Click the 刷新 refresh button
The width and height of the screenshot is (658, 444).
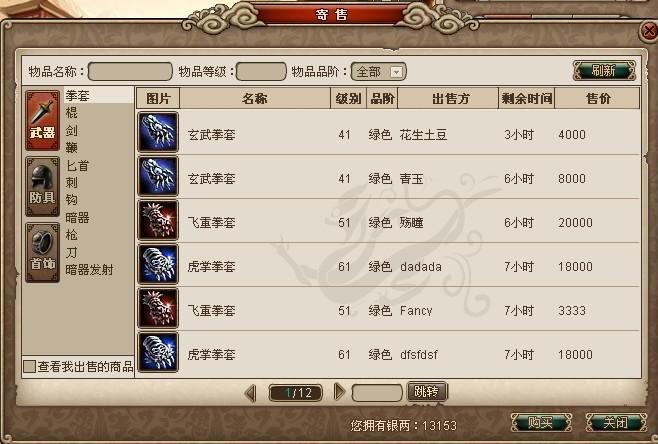(x=604, y=71)
